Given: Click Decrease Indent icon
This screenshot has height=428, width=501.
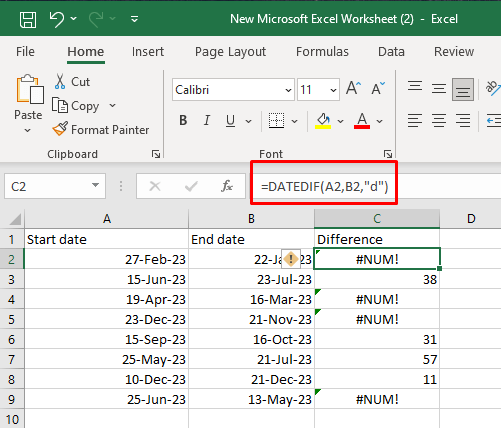Looking at the screenshot, I should coord(493,120).
